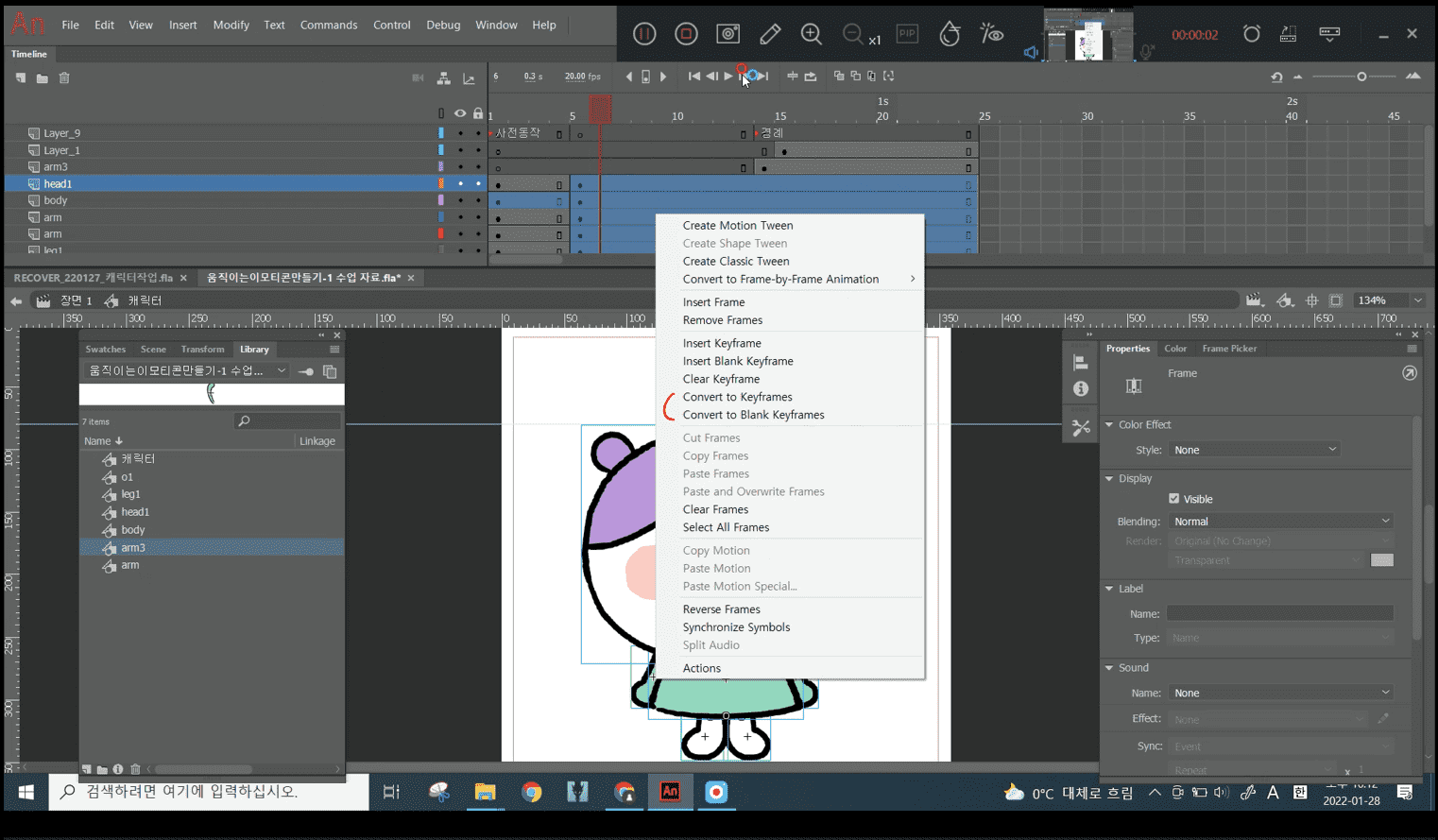Switch to the Transform panel tab

(202, 350)
